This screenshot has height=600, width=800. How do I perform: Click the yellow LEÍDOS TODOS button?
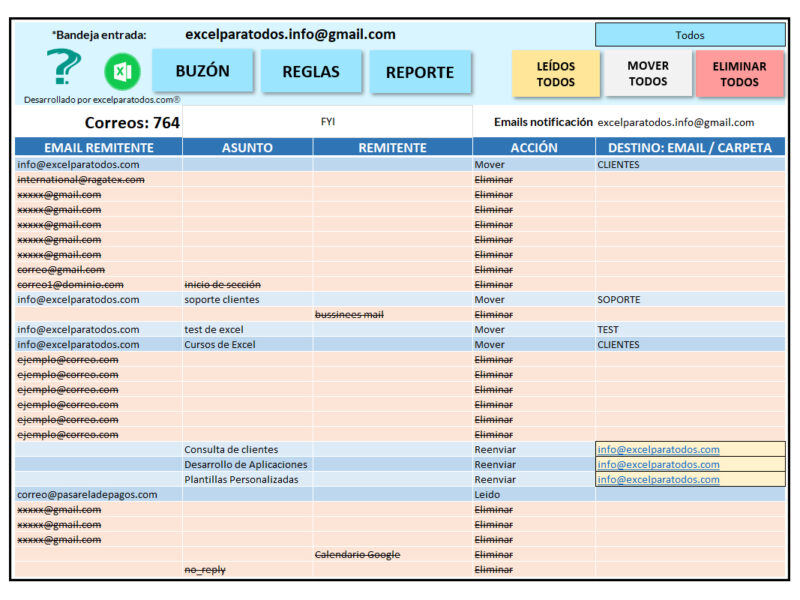coord(556,74)
